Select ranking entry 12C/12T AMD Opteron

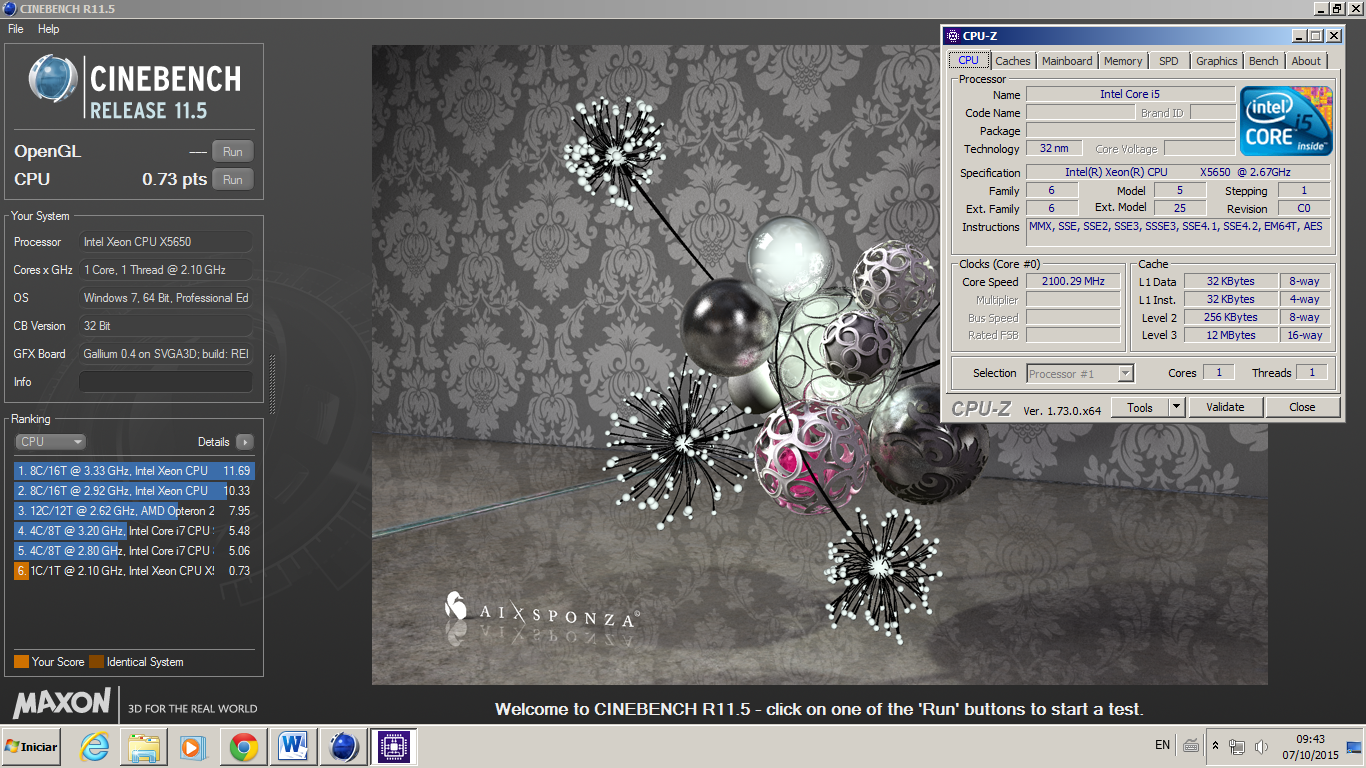(134, 510)
